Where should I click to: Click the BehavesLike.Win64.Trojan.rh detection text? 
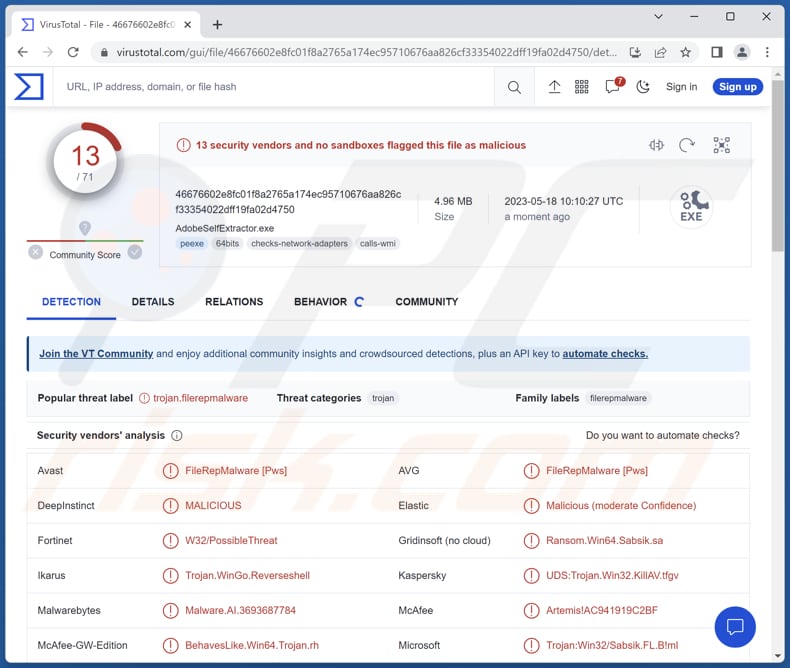[x=252, y=645]
